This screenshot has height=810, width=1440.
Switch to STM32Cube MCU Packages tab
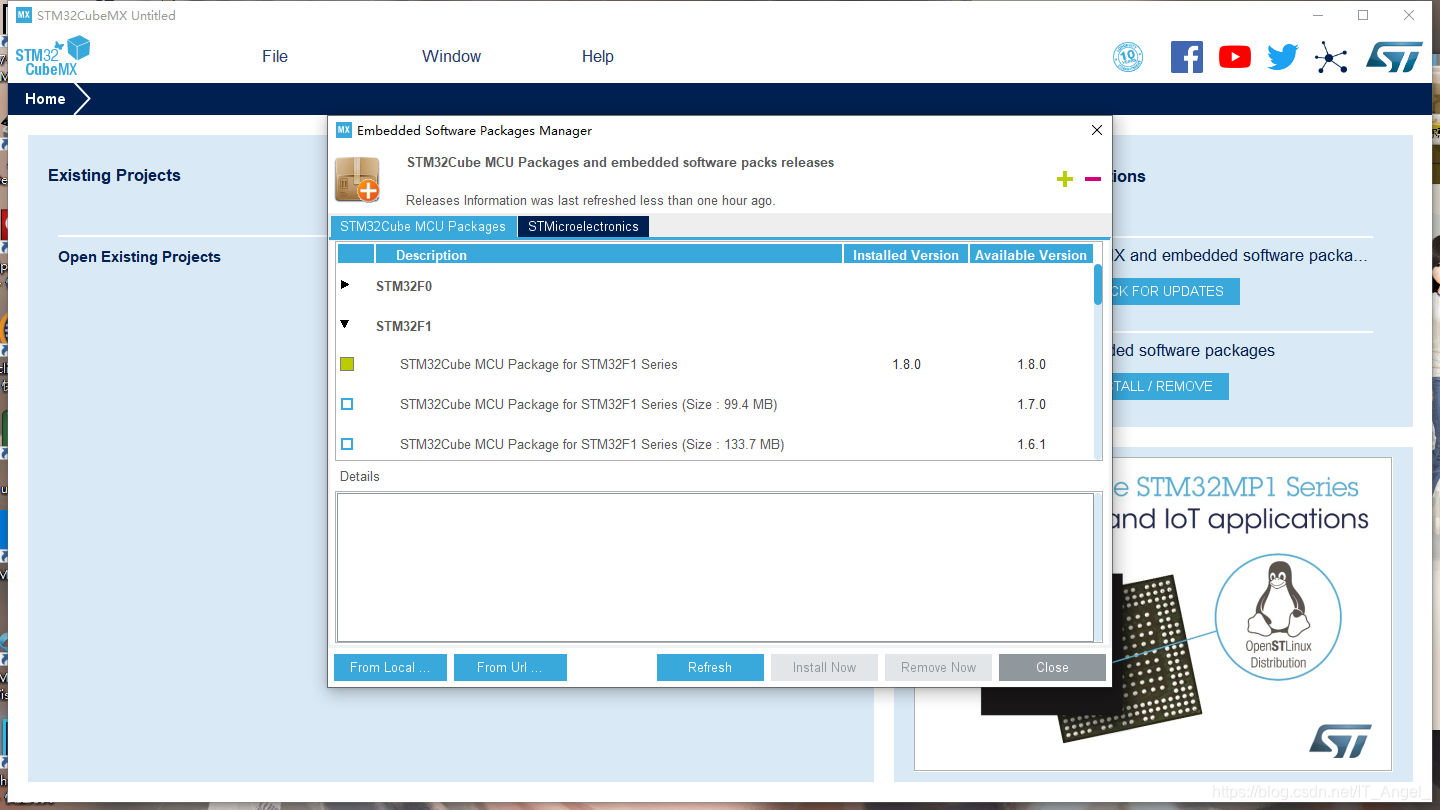[x=423, y=227]
